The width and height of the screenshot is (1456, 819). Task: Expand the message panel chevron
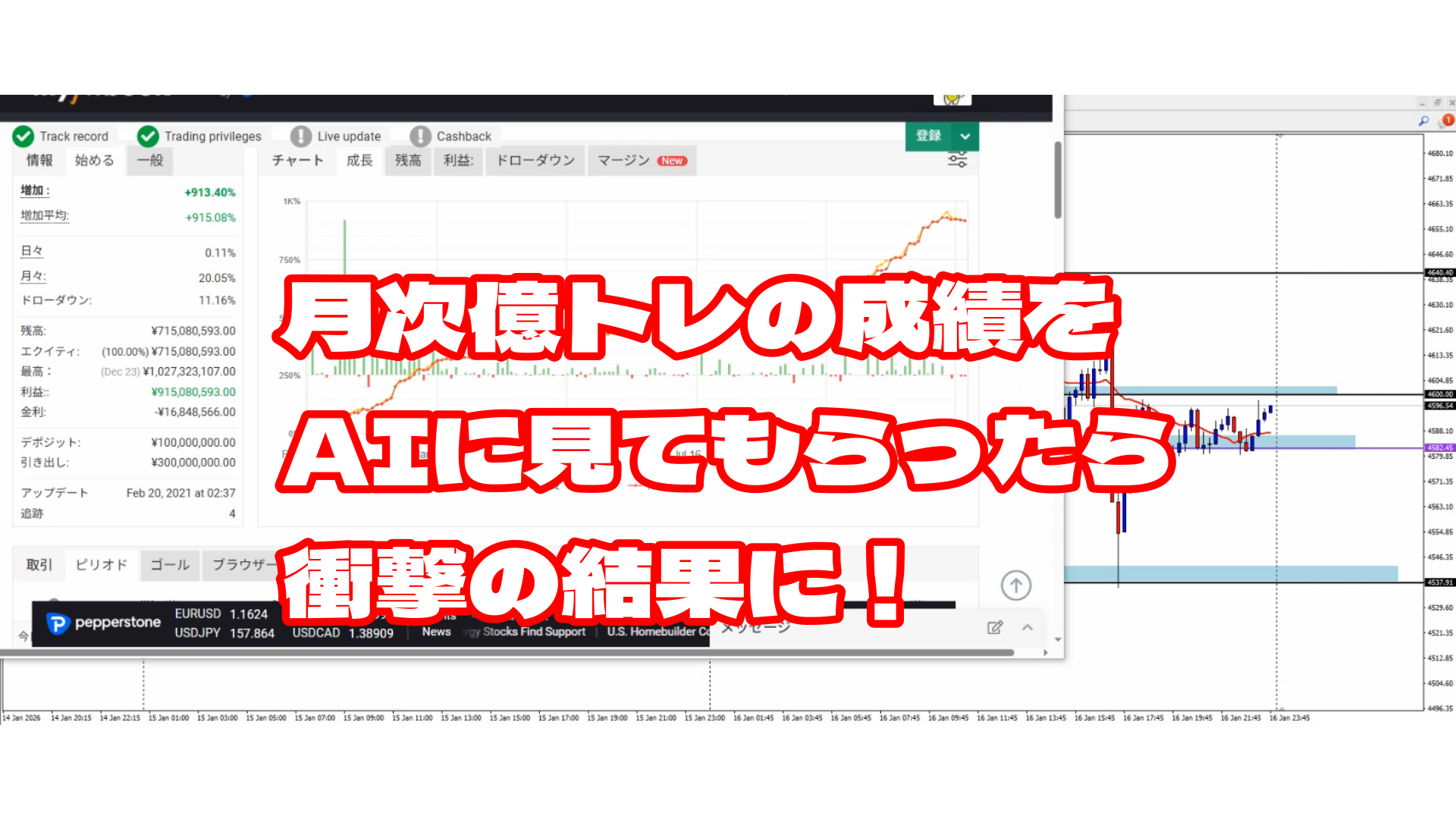1028,627
